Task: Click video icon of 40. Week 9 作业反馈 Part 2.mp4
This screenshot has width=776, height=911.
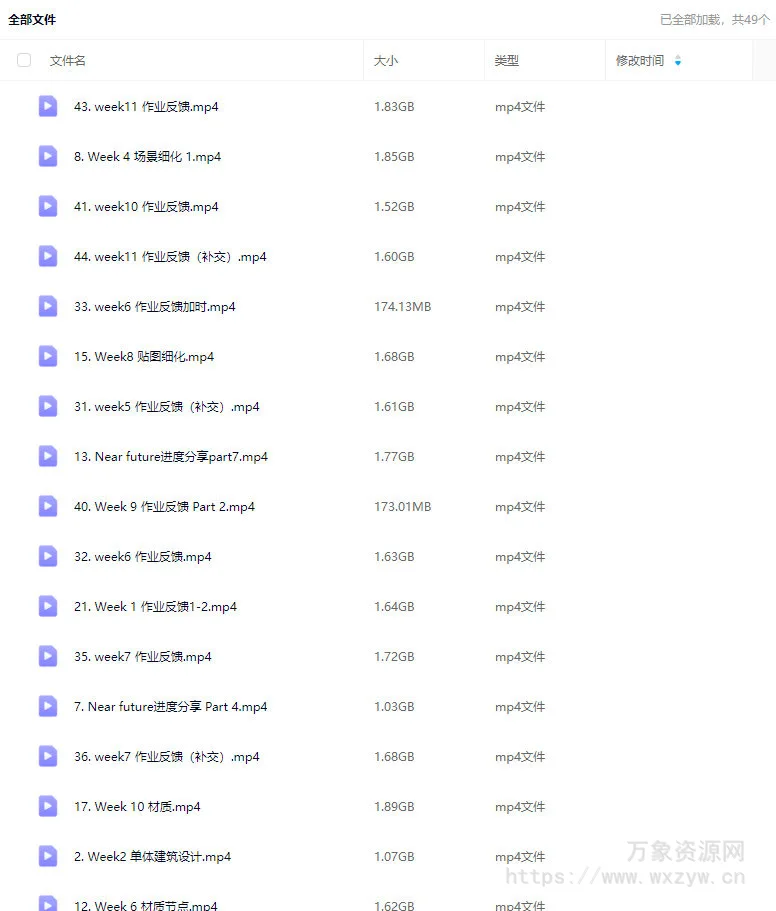Action: point(48,506)
